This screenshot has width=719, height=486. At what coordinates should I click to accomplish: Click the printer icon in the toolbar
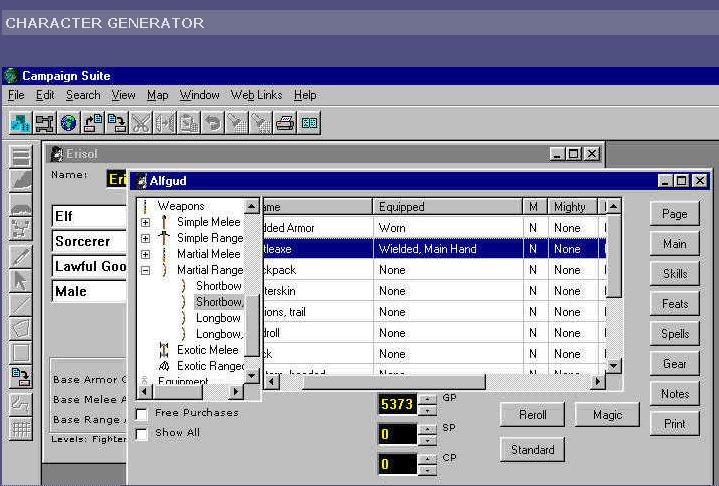285,123
